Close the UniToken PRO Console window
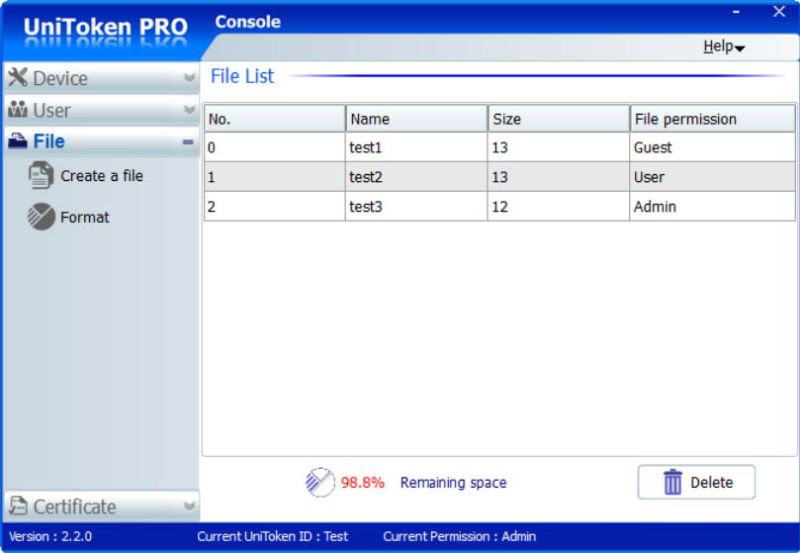This screenshot has height=553, width=800. pos(779,11)
